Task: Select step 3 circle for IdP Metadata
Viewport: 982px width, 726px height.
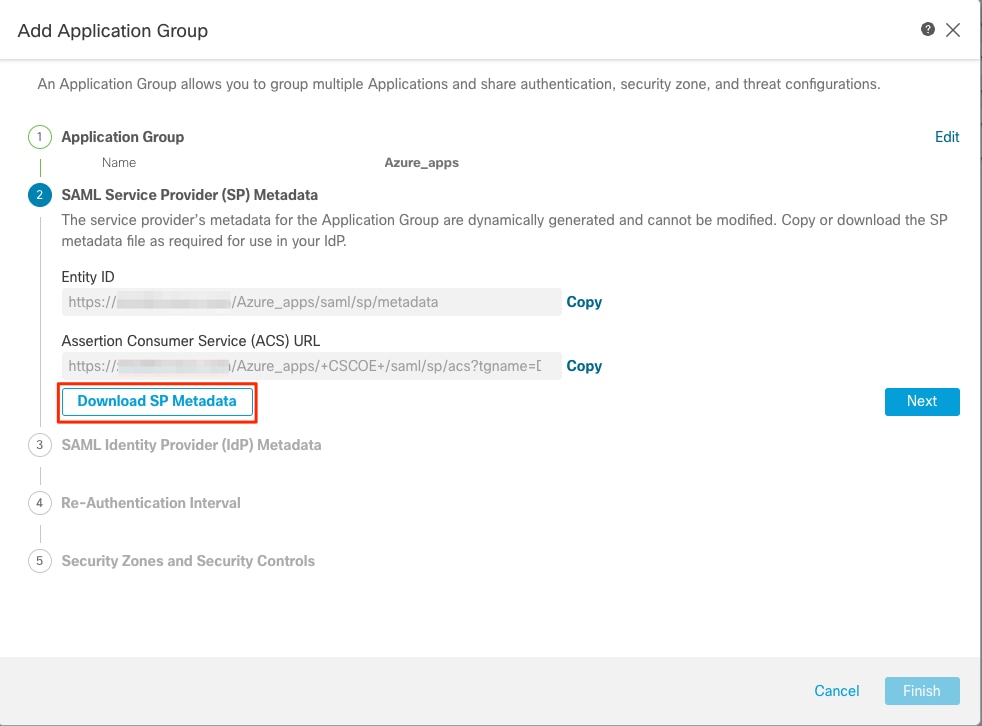Action: [39, 445]
